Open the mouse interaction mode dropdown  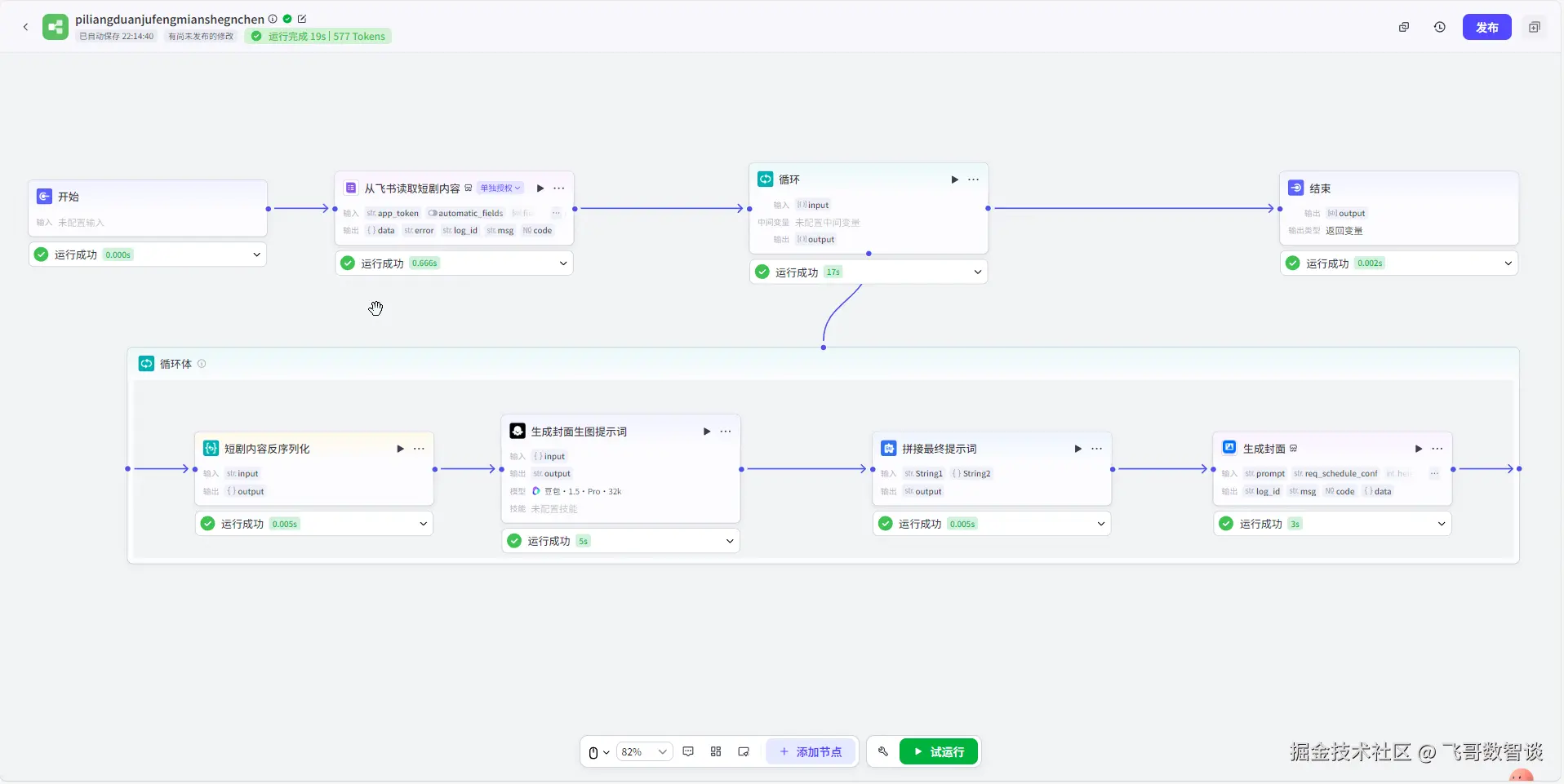point(599,752)
